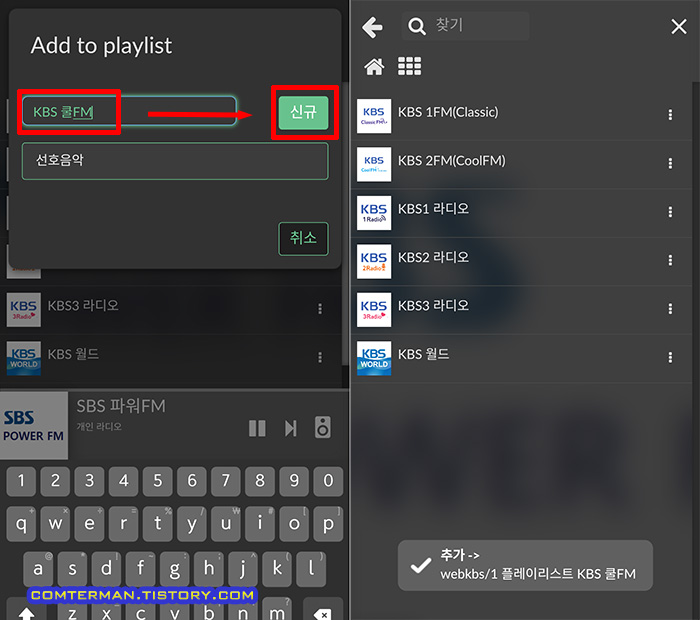Tap keyboard key 0
700x620 pixels.
point(328,481)
